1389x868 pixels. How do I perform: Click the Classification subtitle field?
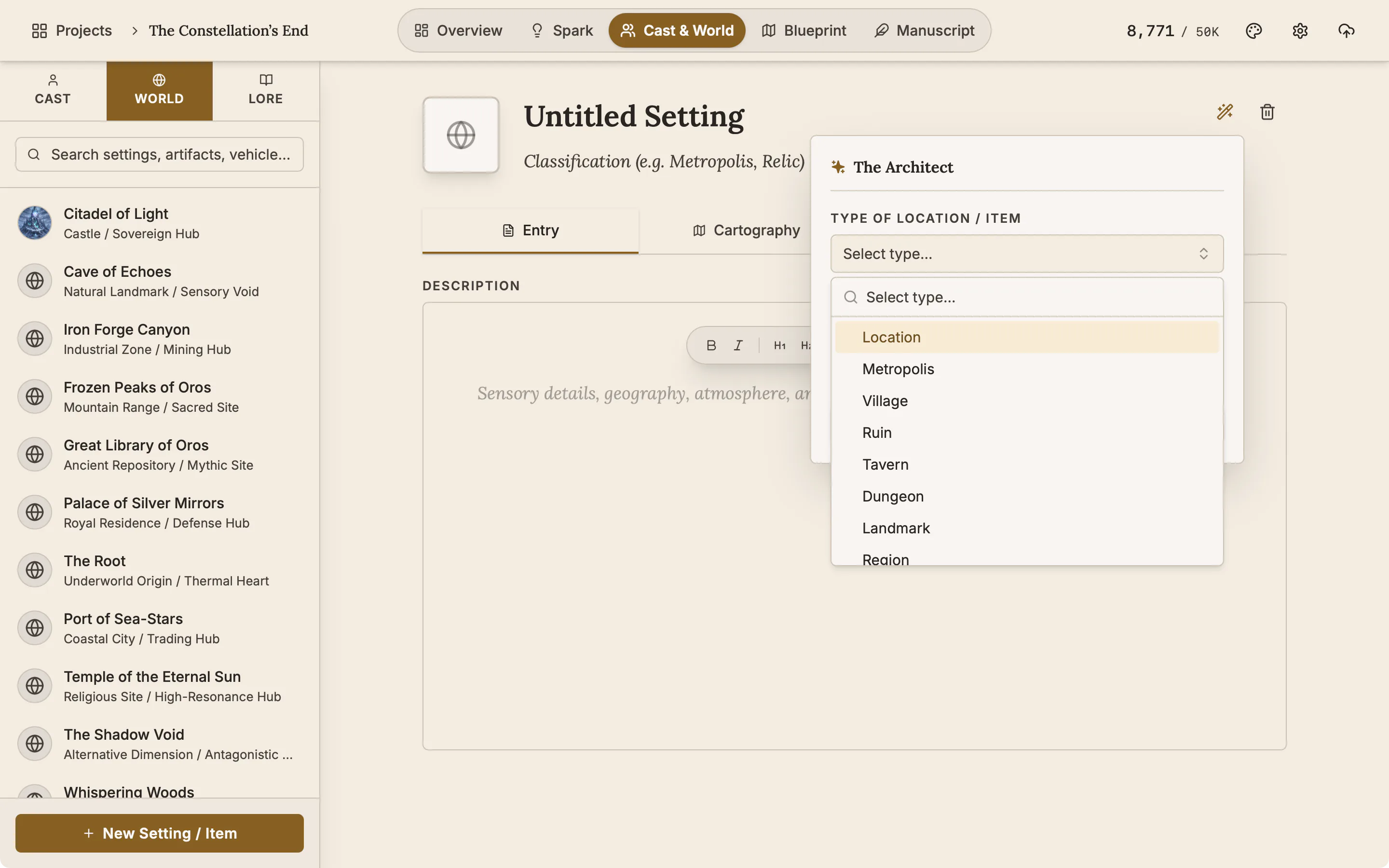pyautogui.click(x=664, y=162)
